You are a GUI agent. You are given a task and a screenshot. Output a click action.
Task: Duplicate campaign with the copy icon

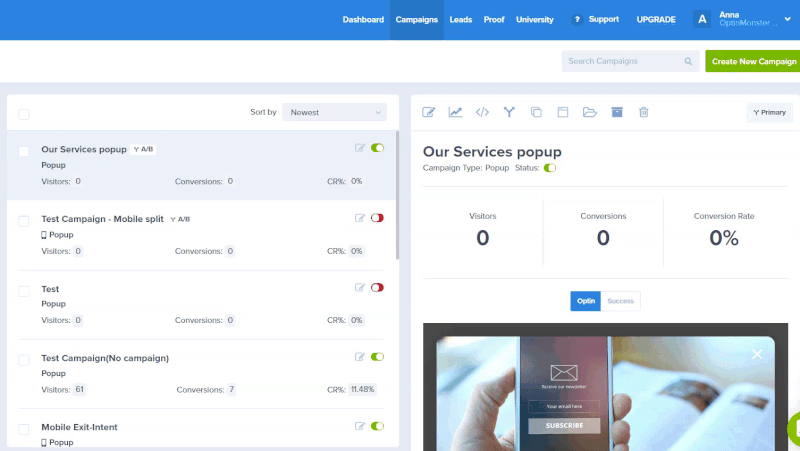click(536, 112)
